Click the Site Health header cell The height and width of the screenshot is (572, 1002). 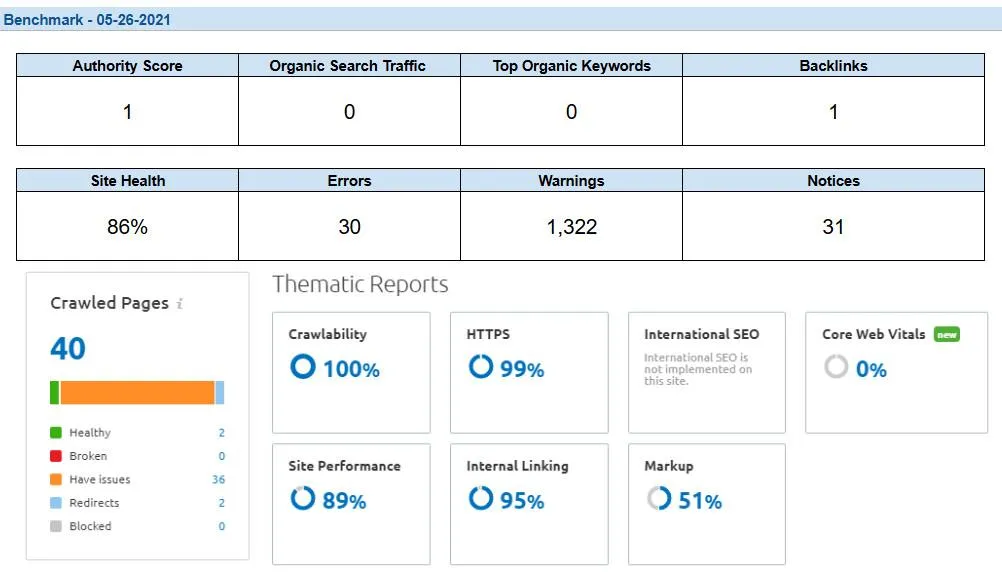[127, 180]
